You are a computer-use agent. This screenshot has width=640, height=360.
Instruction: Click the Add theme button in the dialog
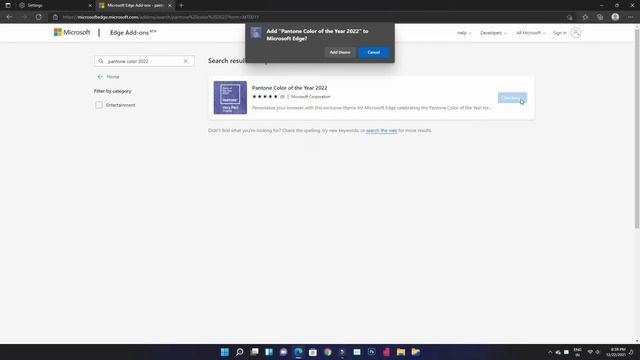[340, 52]
